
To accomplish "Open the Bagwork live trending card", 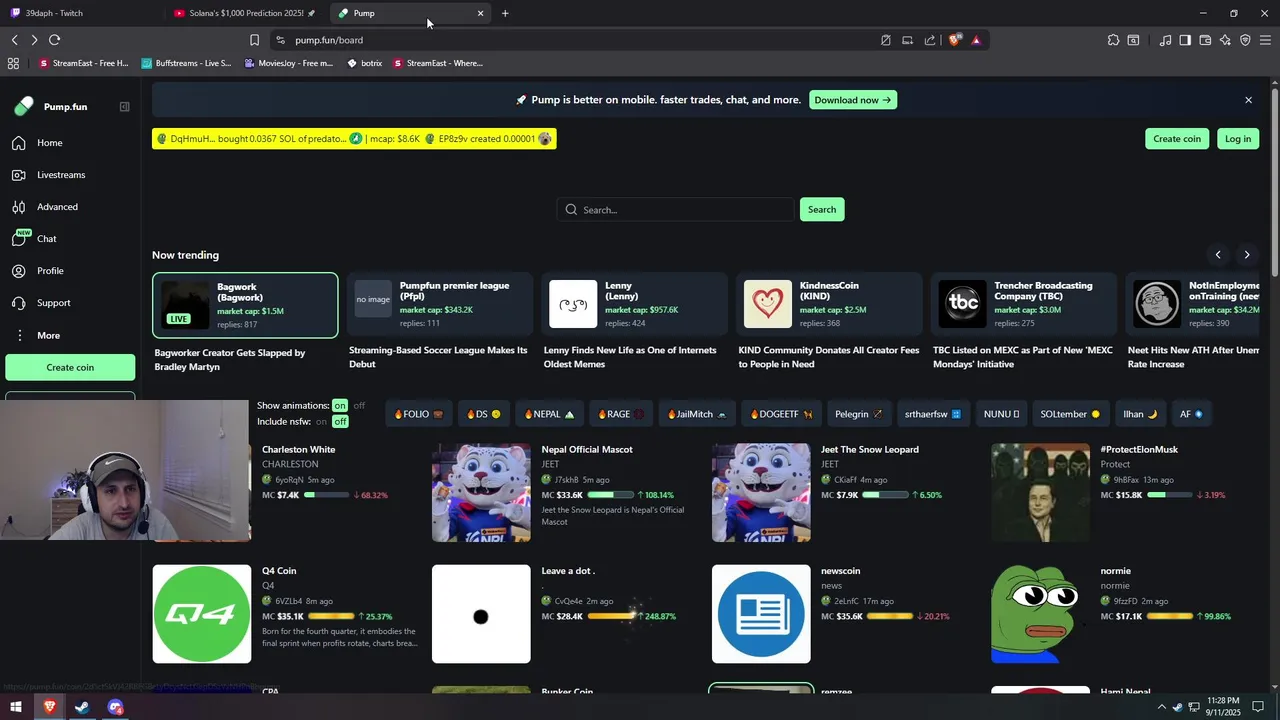I will [245, 305].
